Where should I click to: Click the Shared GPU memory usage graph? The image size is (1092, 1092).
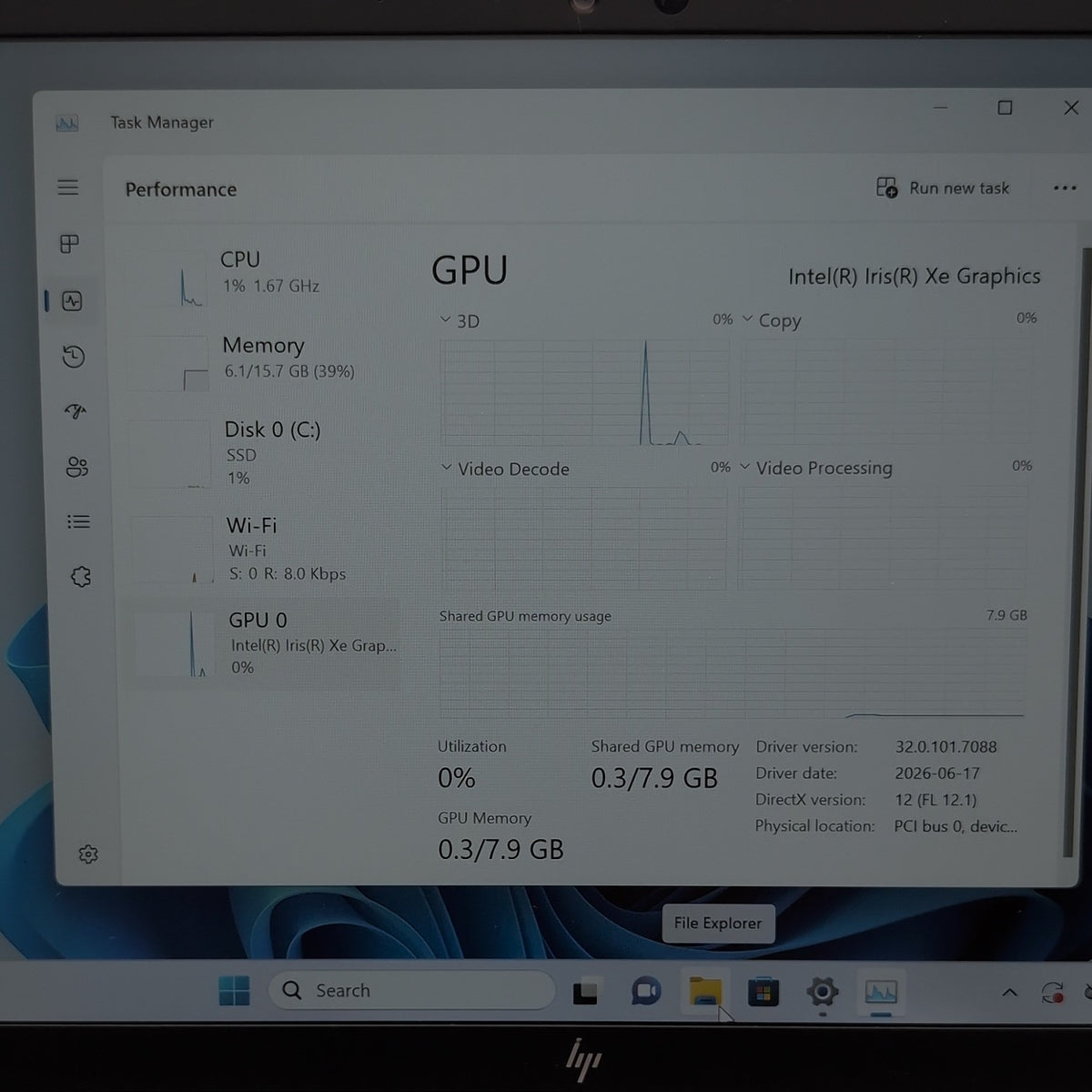[733, 673]
